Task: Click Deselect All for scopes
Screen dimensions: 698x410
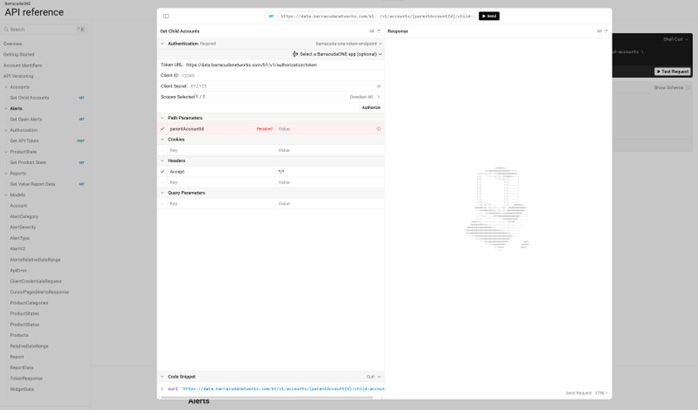Action: point(362,97)
